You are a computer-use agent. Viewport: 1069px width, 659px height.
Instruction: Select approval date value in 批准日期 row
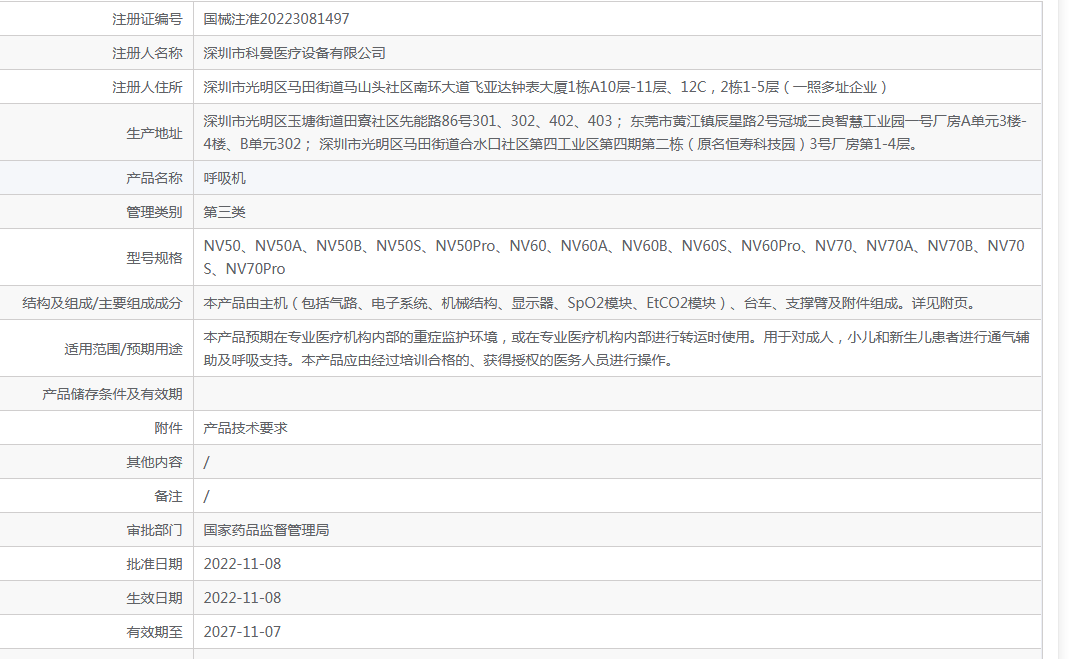point(243,564)
